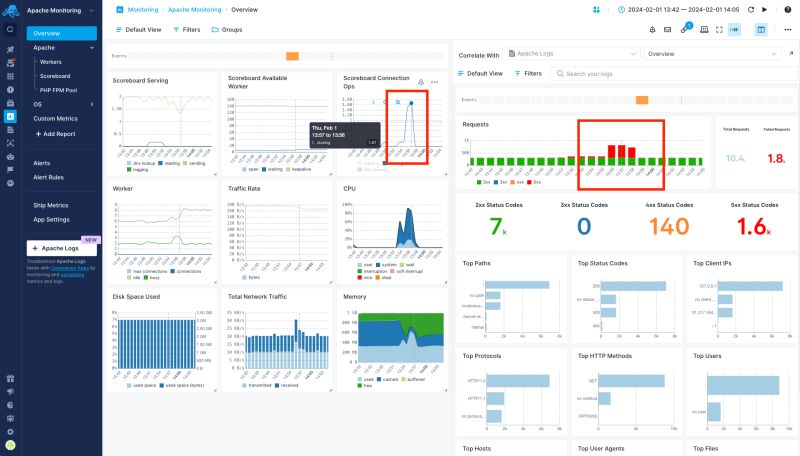
Task: Click the blue four-squares icon in top bar
Action: [x=596, y=10]
